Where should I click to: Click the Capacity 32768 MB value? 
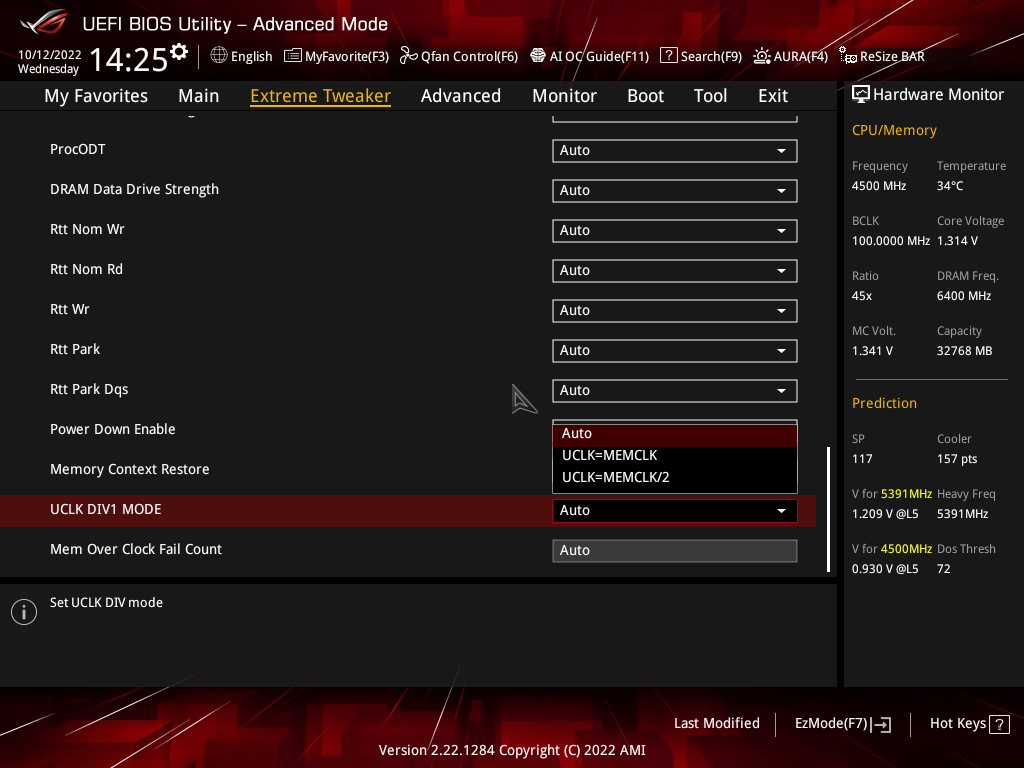click(x=965, y=351)
